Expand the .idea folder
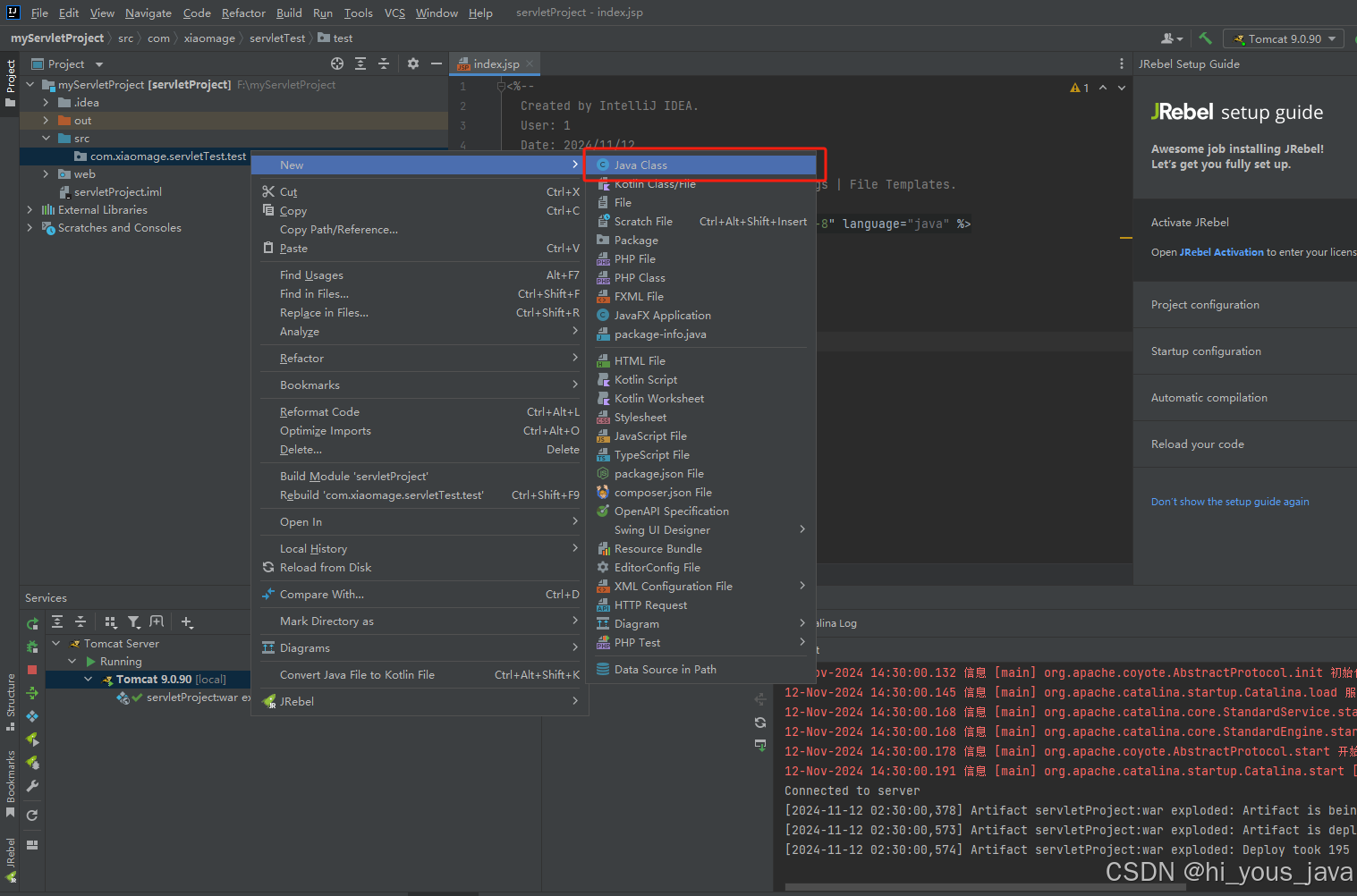 [46, 102]
